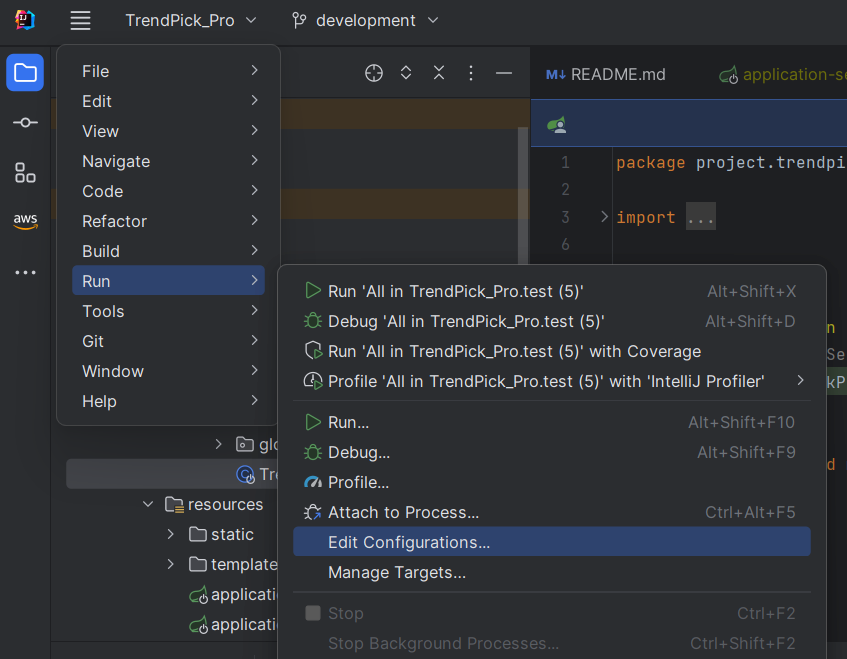Image resolution: width=847 pixels, height=659 pixels.
Task: Choose Run... from the Run submenu
Action: click(x=552, y=422)
